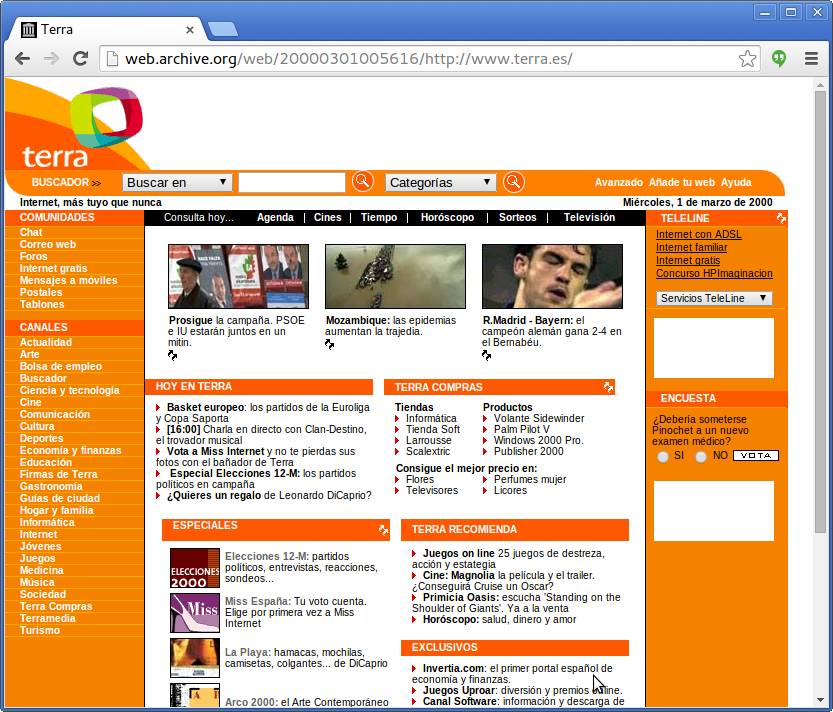The width and height of the screenshot is (833, 712).
Task: Open 'Economía y finanzas' channel
Action: click(71, 450)
